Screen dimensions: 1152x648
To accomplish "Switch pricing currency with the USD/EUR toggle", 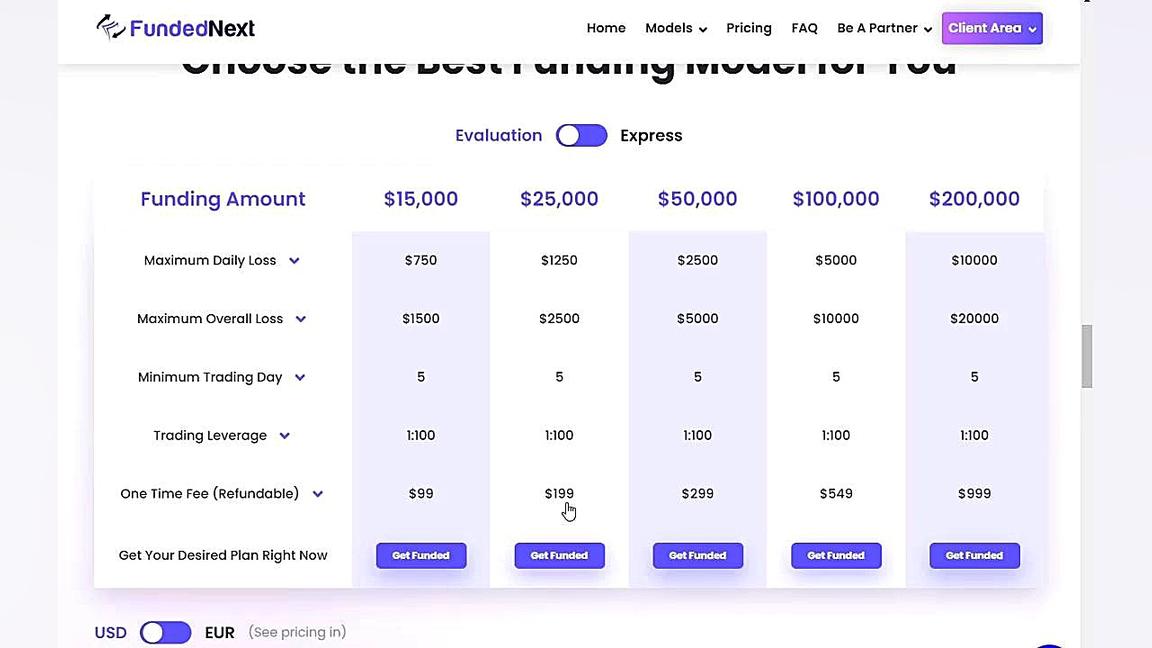I will [165, 632].
